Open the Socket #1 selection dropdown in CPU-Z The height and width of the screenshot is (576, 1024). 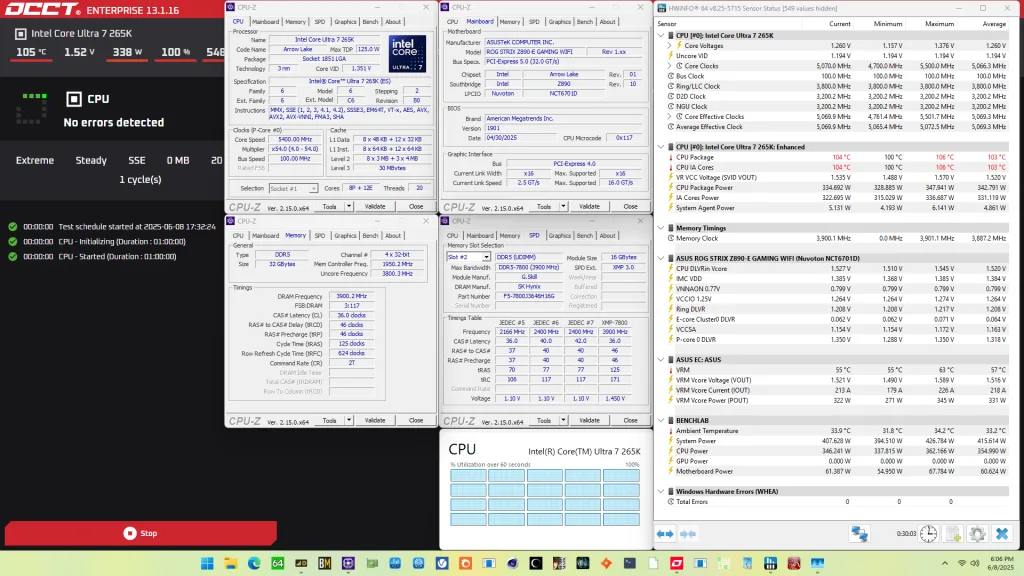[x=314, y=188]
